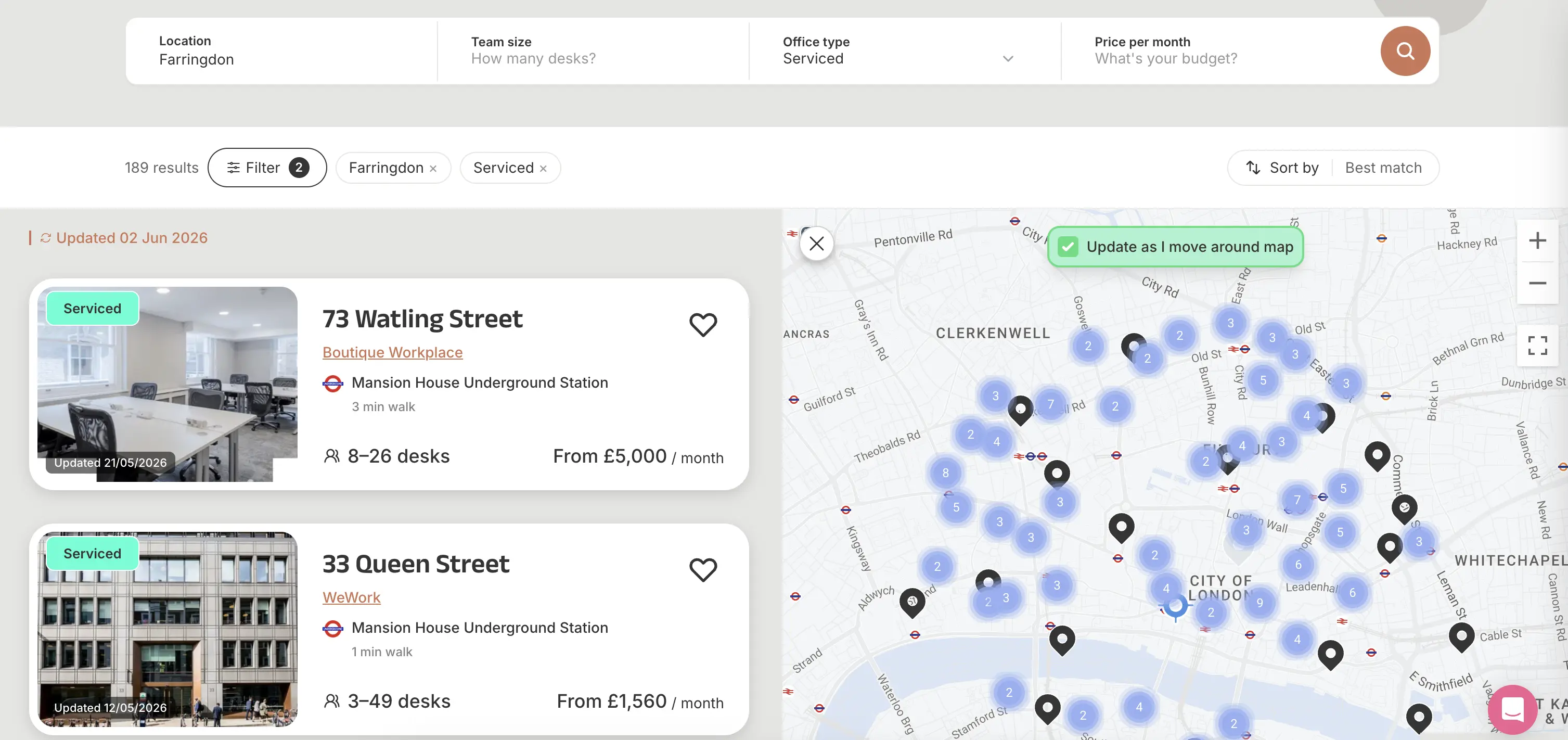
Task: Zoom out on the map
Action: (1537, 283)
